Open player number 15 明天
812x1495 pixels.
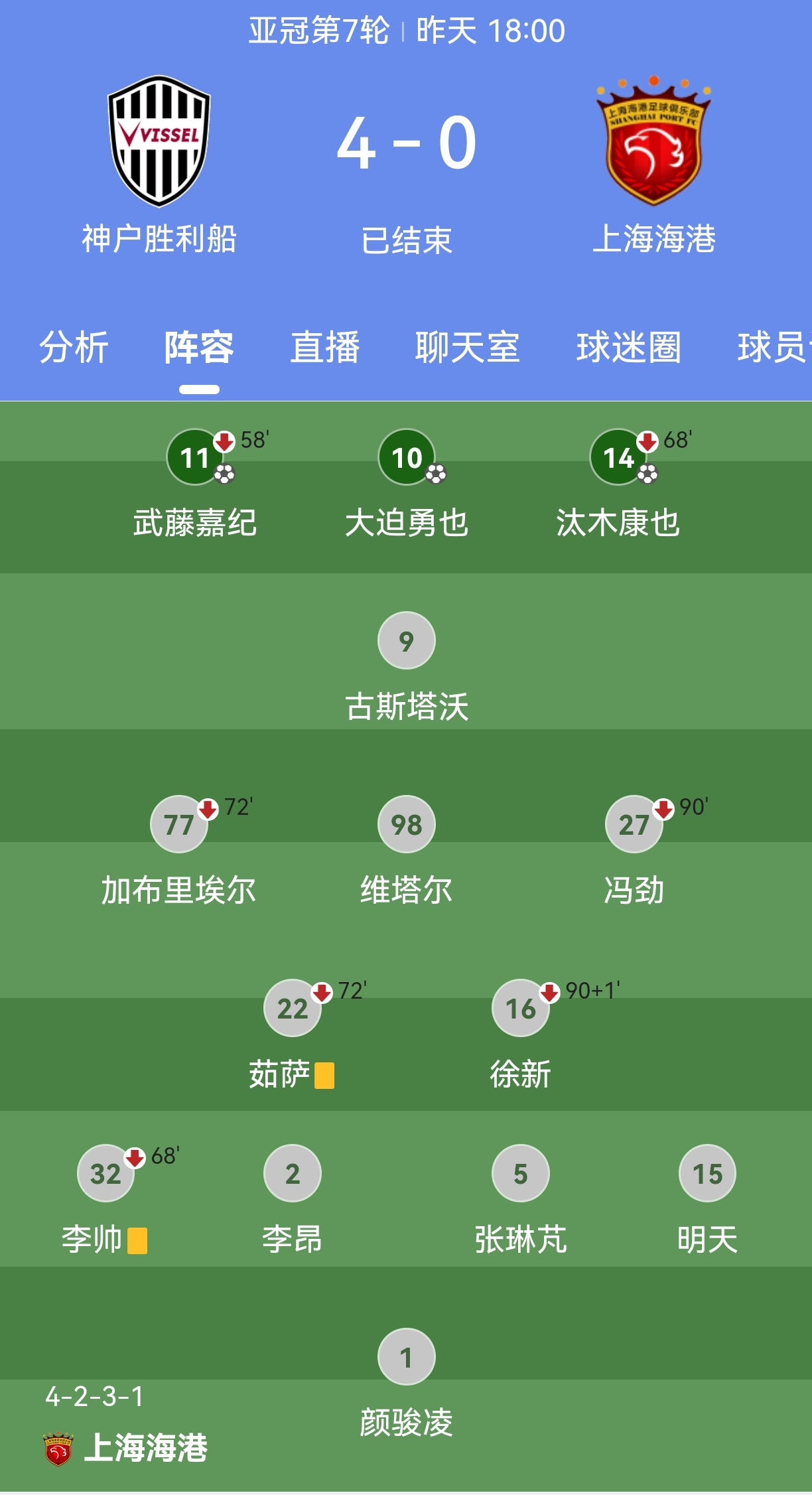[707, 1173]
